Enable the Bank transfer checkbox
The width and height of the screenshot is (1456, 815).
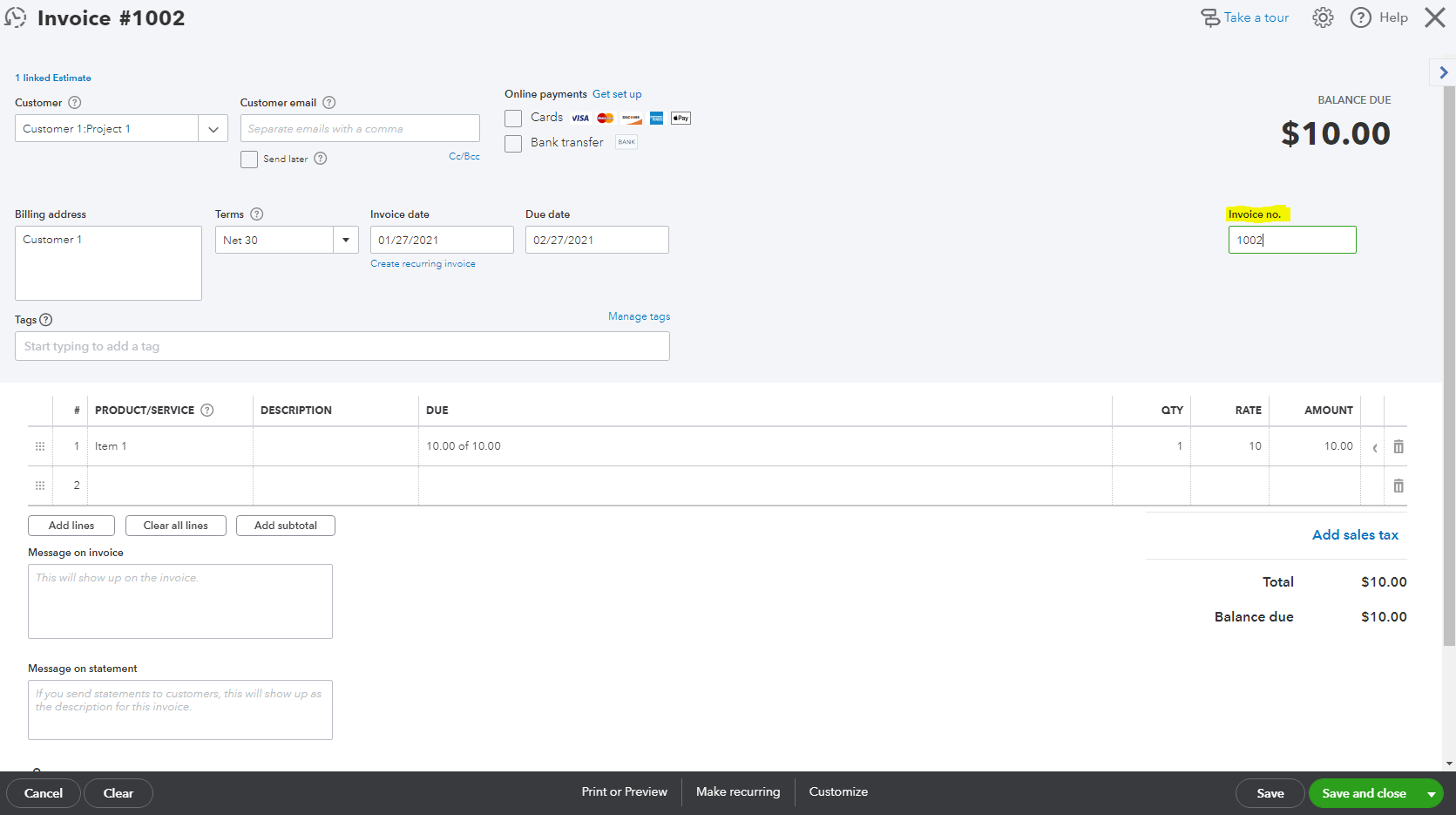point(513,143)
